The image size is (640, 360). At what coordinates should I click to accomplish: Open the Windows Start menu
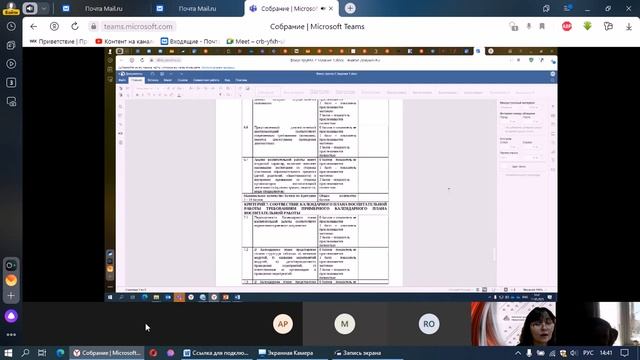click(x=8, y=353)
